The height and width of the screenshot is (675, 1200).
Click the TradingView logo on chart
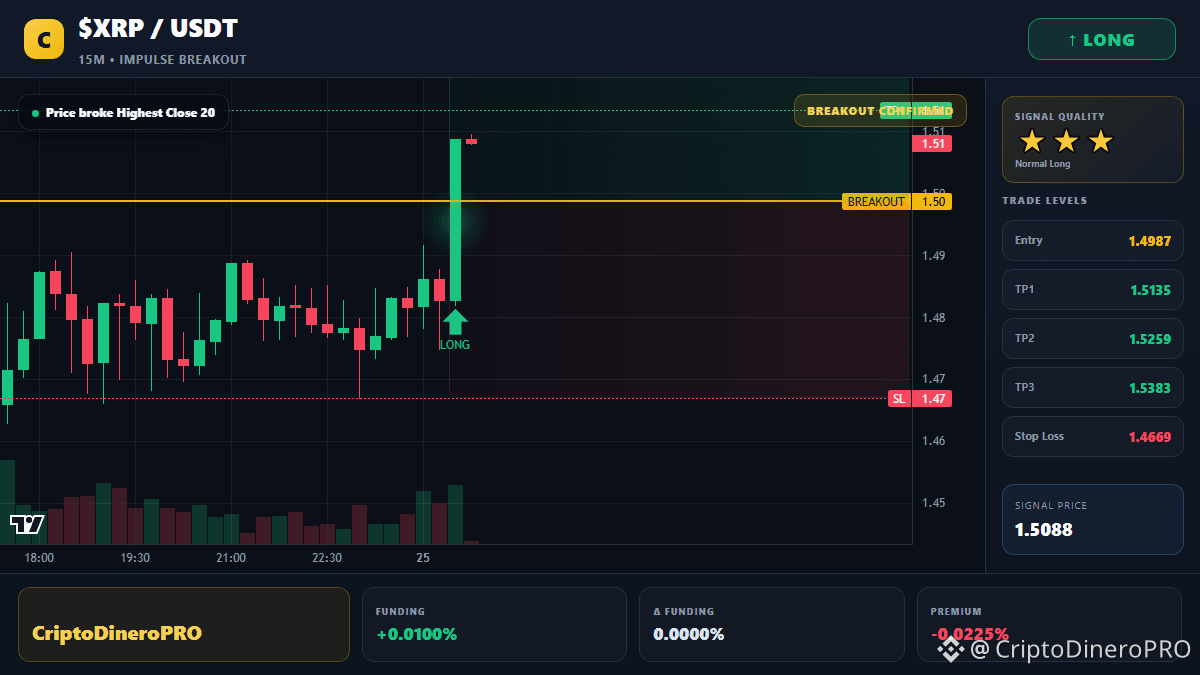point(27,524)
